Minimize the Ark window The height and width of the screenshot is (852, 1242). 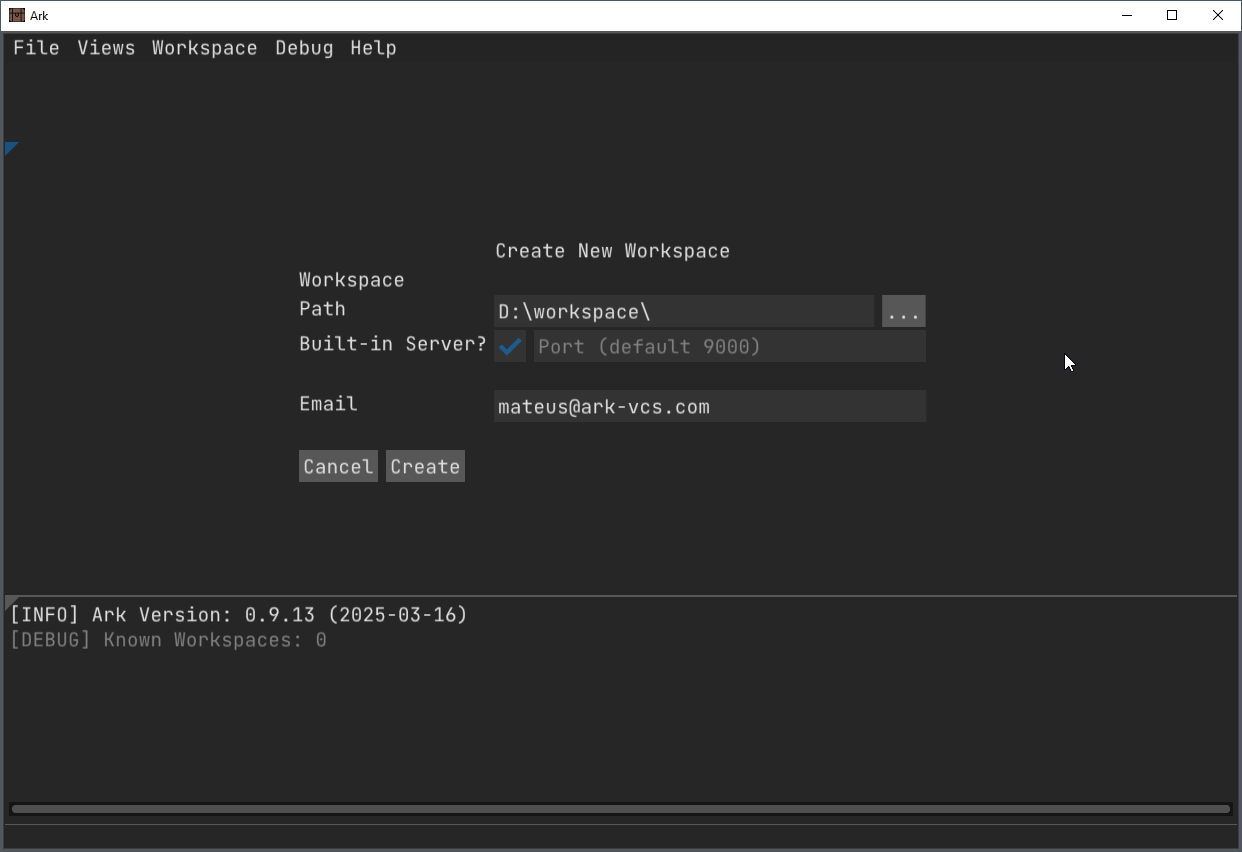1126,15
